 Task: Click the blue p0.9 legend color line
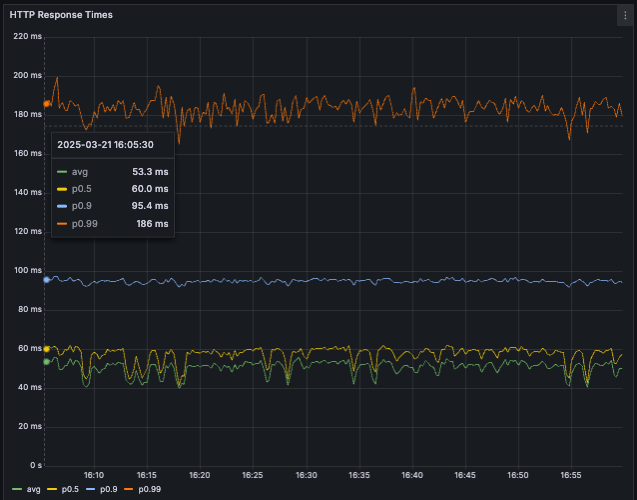point(91,489)
